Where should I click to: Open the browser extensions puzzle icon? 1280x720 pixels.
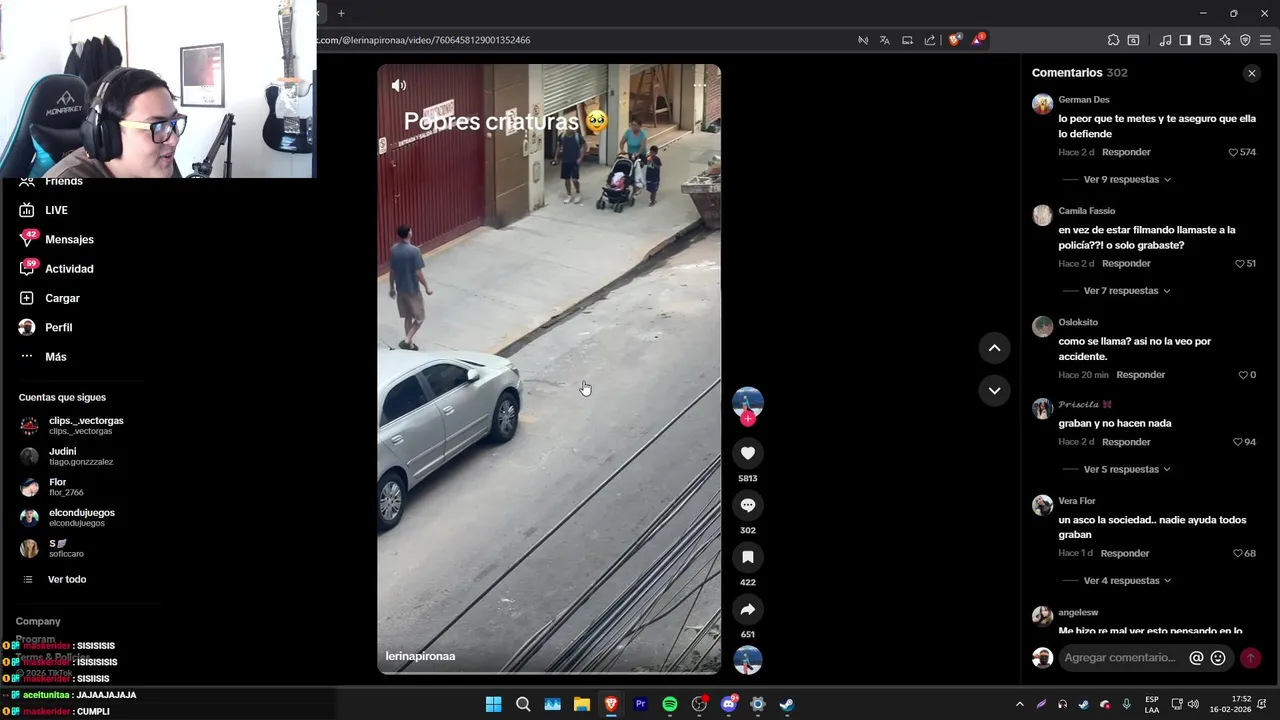[1113, 40]
